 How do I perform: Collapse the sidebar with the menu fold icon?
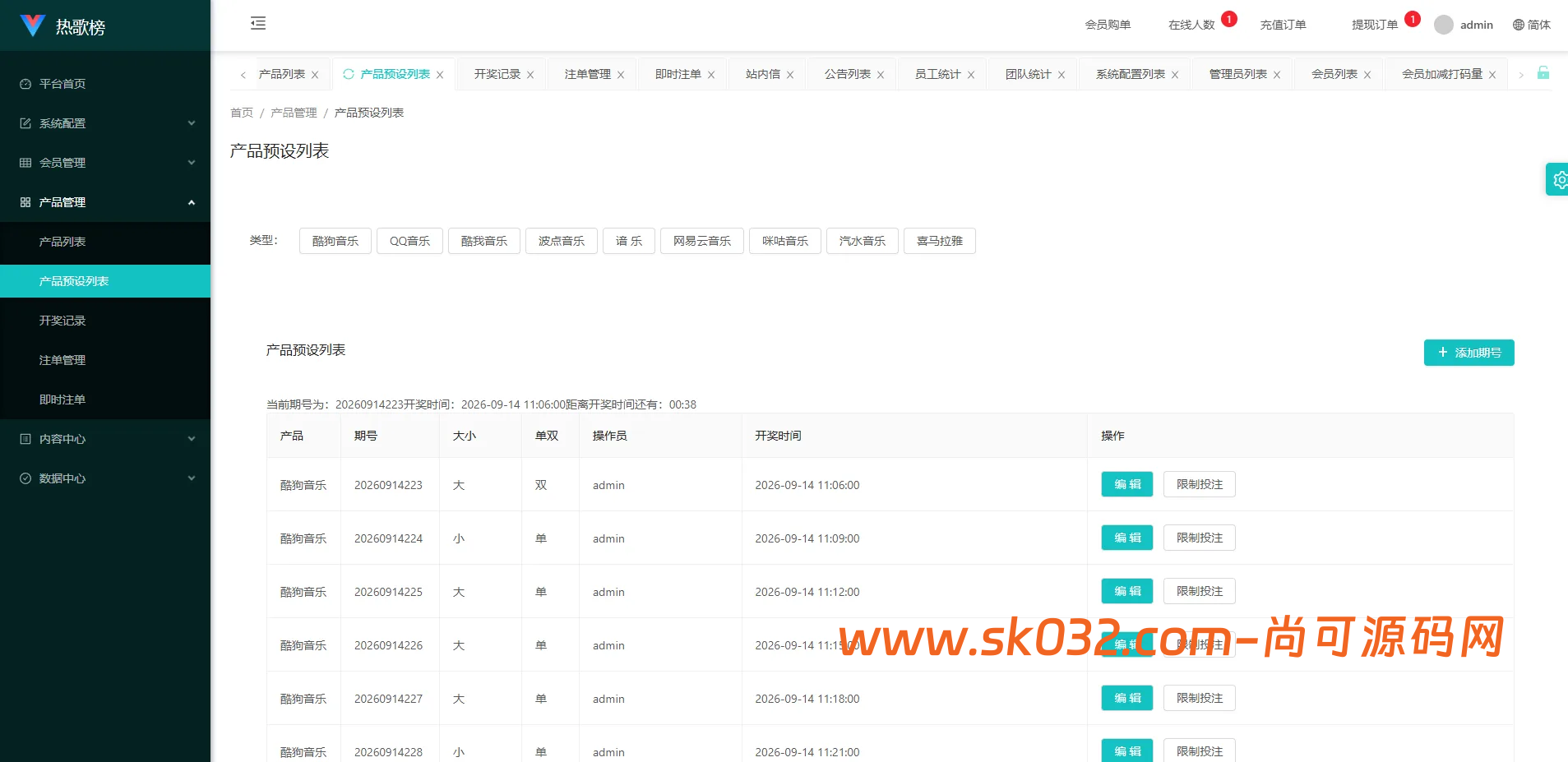click(x=258, y=23)
